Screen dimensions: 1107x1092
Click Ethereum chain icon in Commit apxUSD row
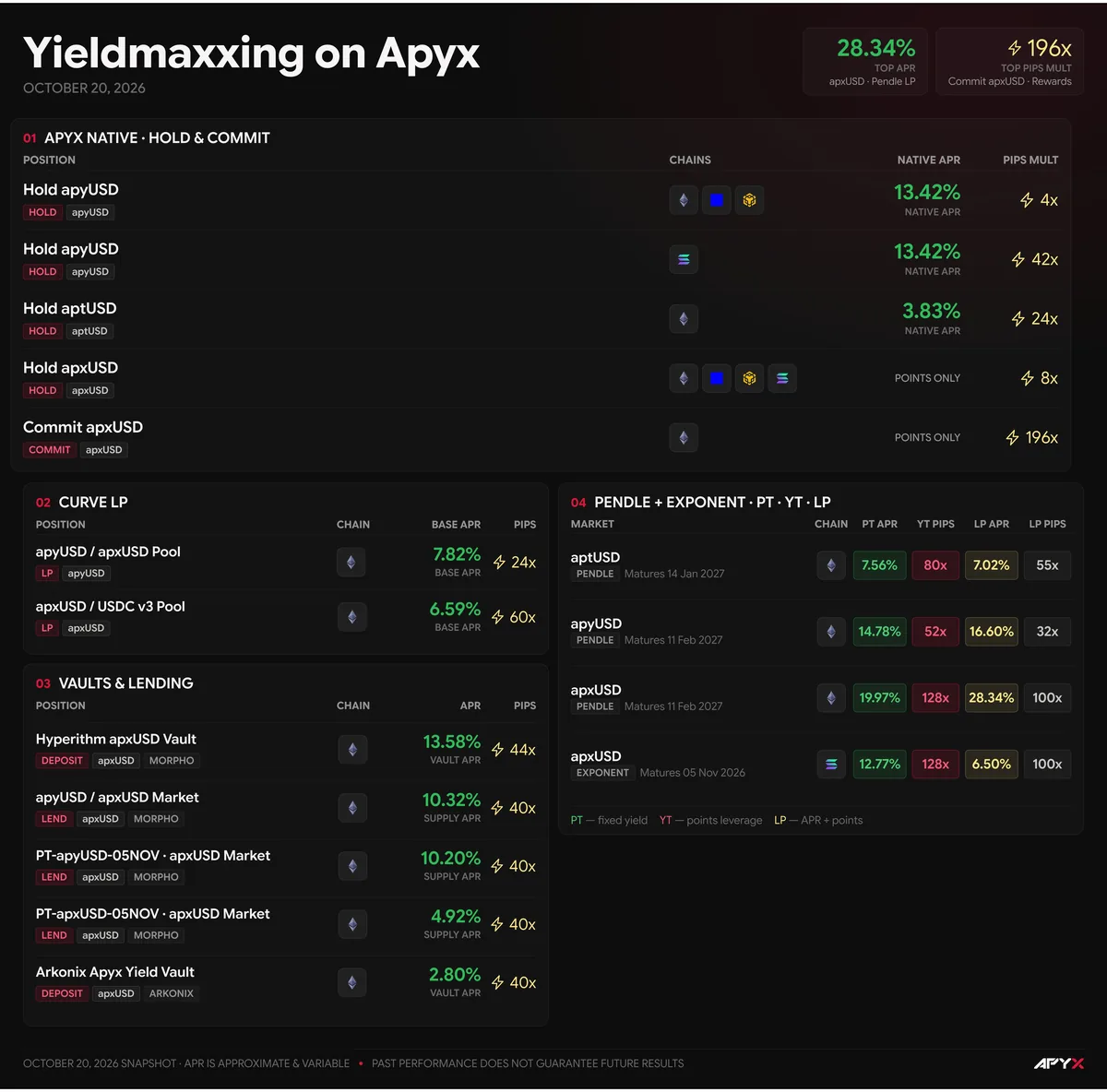(x=684, y=437)
